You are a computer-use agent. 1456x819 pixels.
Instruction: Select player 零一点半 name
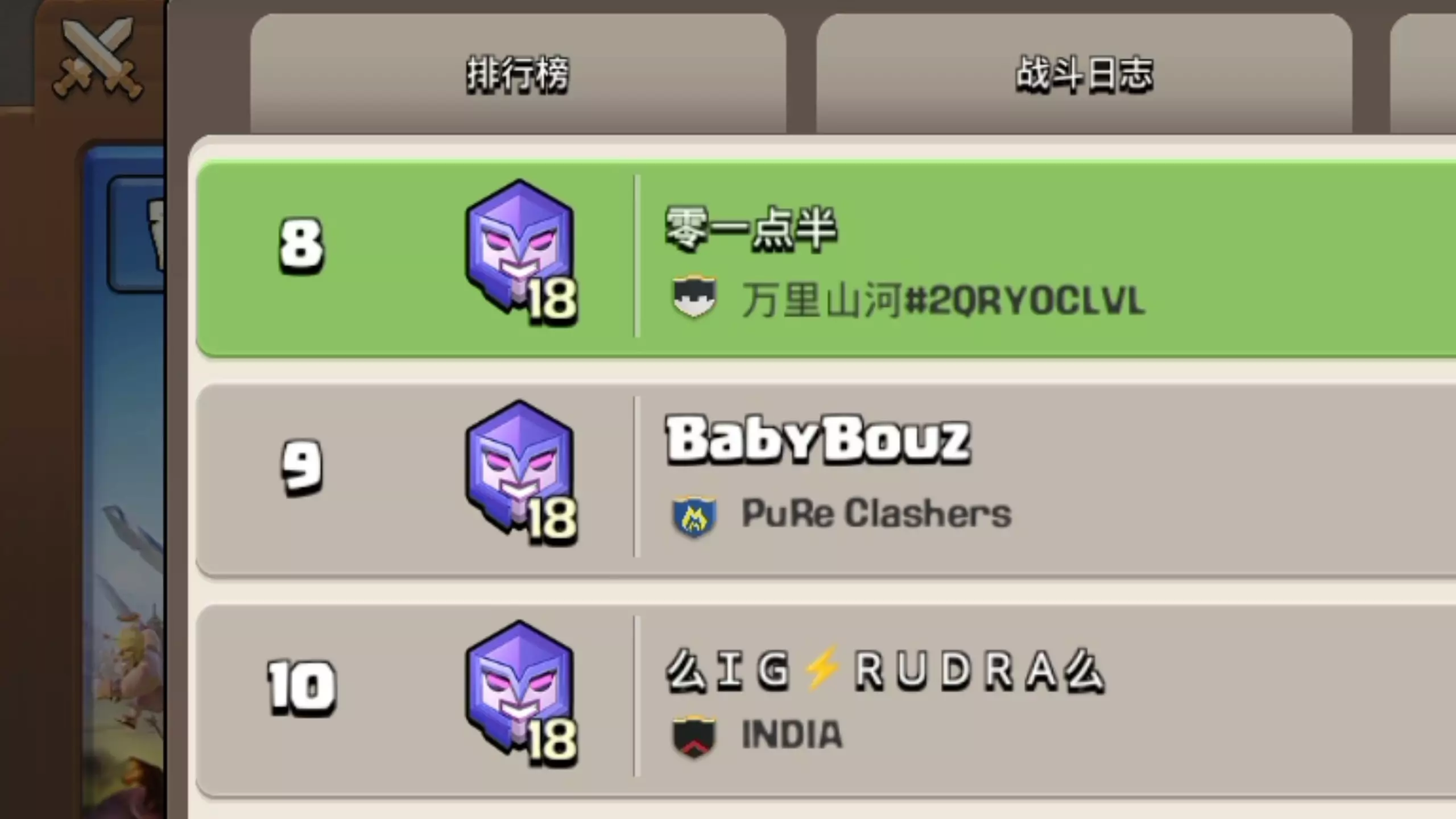coord(751,229)
